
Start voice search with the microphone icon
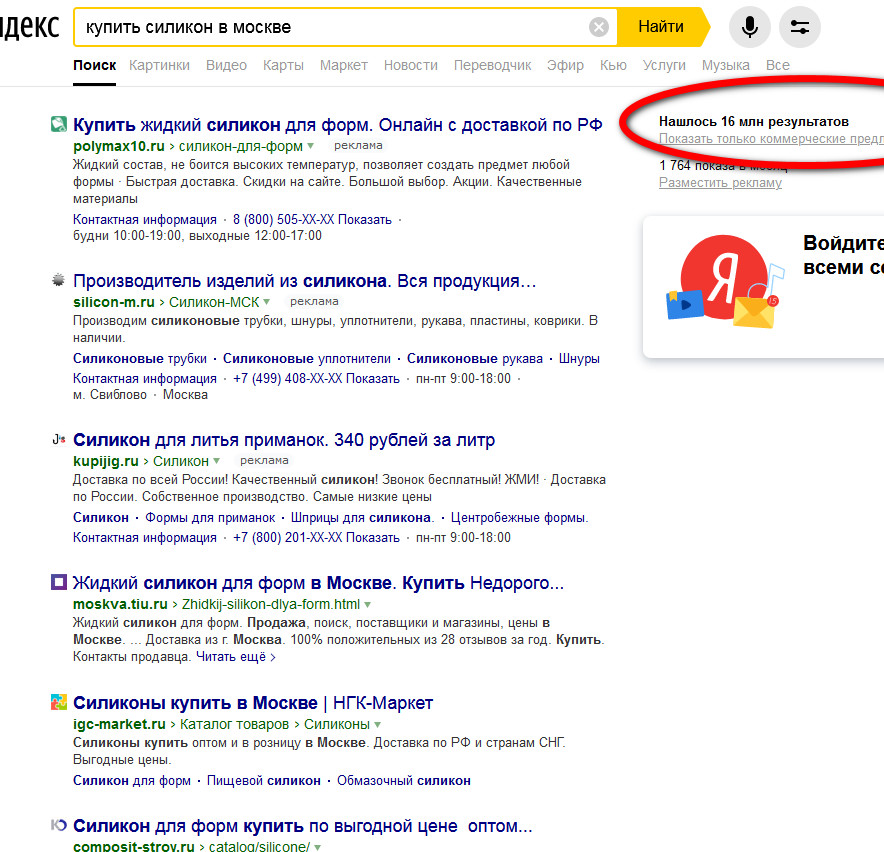pos(749,27)
